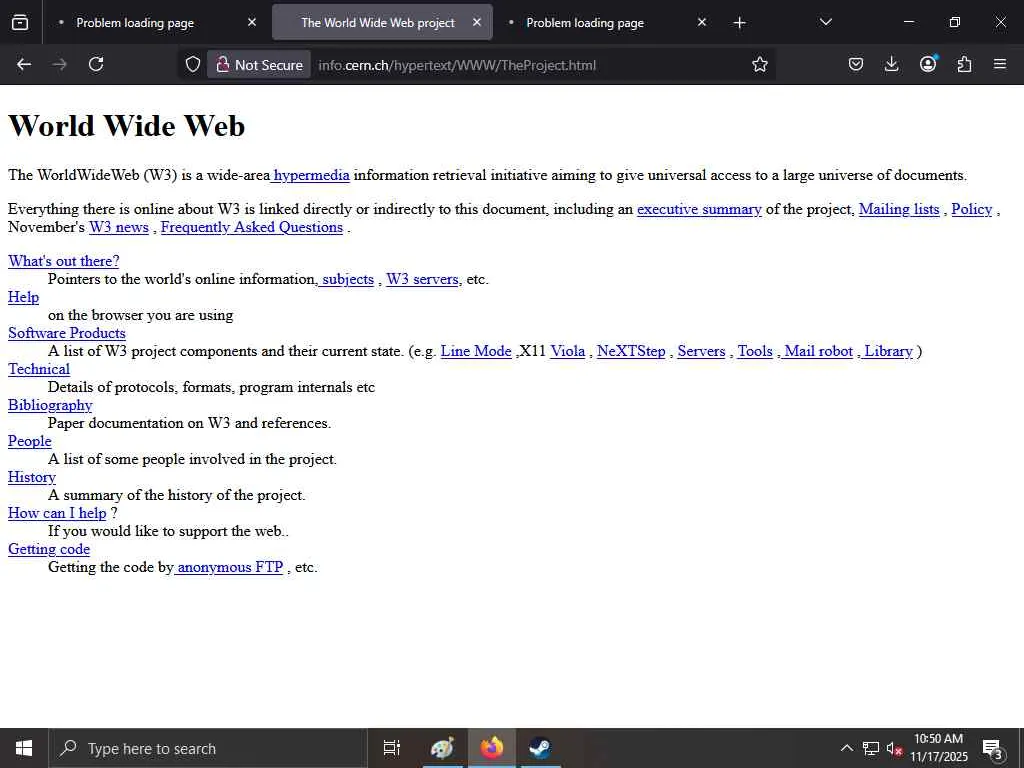Visit the People link
This screenshot has width=1024, height=768.
(29, 441)
